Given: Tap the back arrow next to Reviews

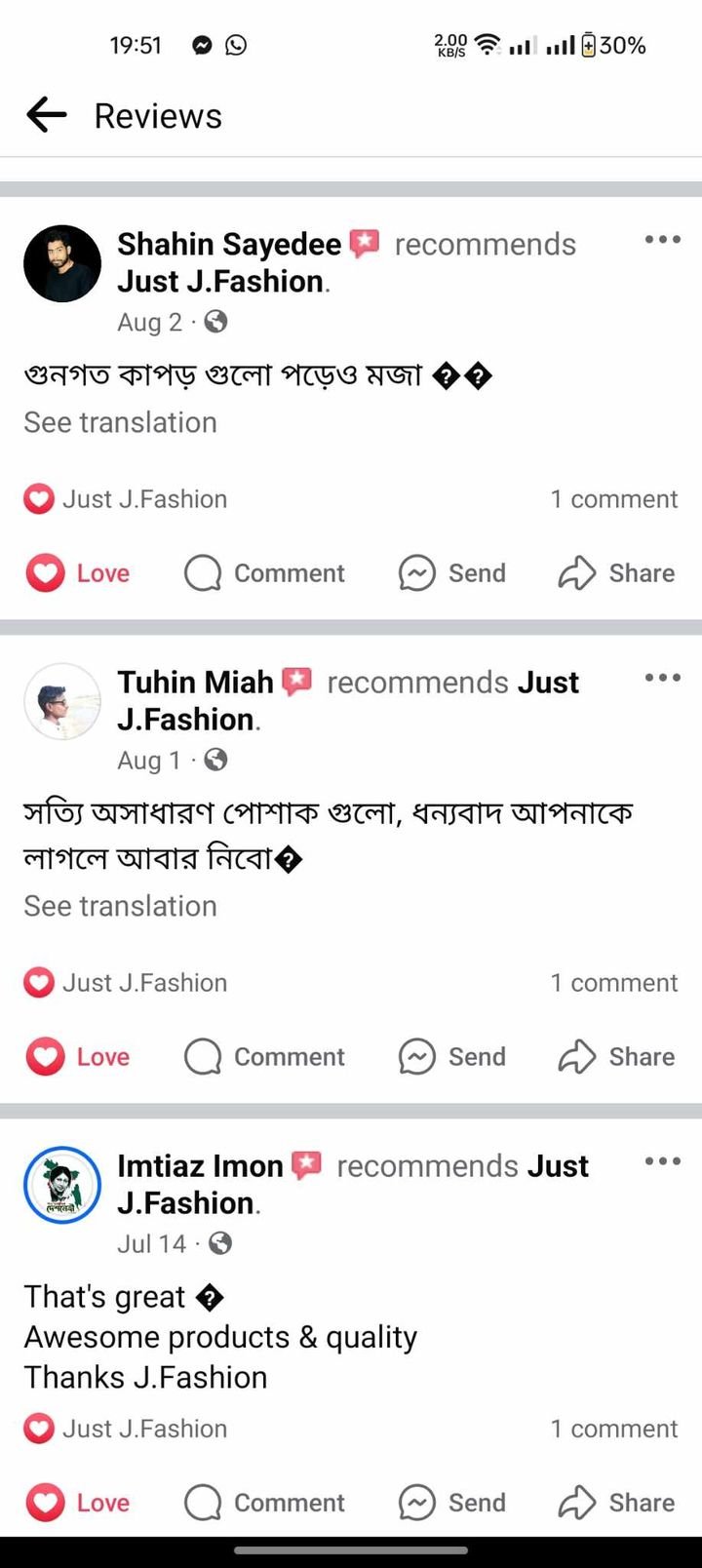Looking at the screenshot, I should coord(46,115).
